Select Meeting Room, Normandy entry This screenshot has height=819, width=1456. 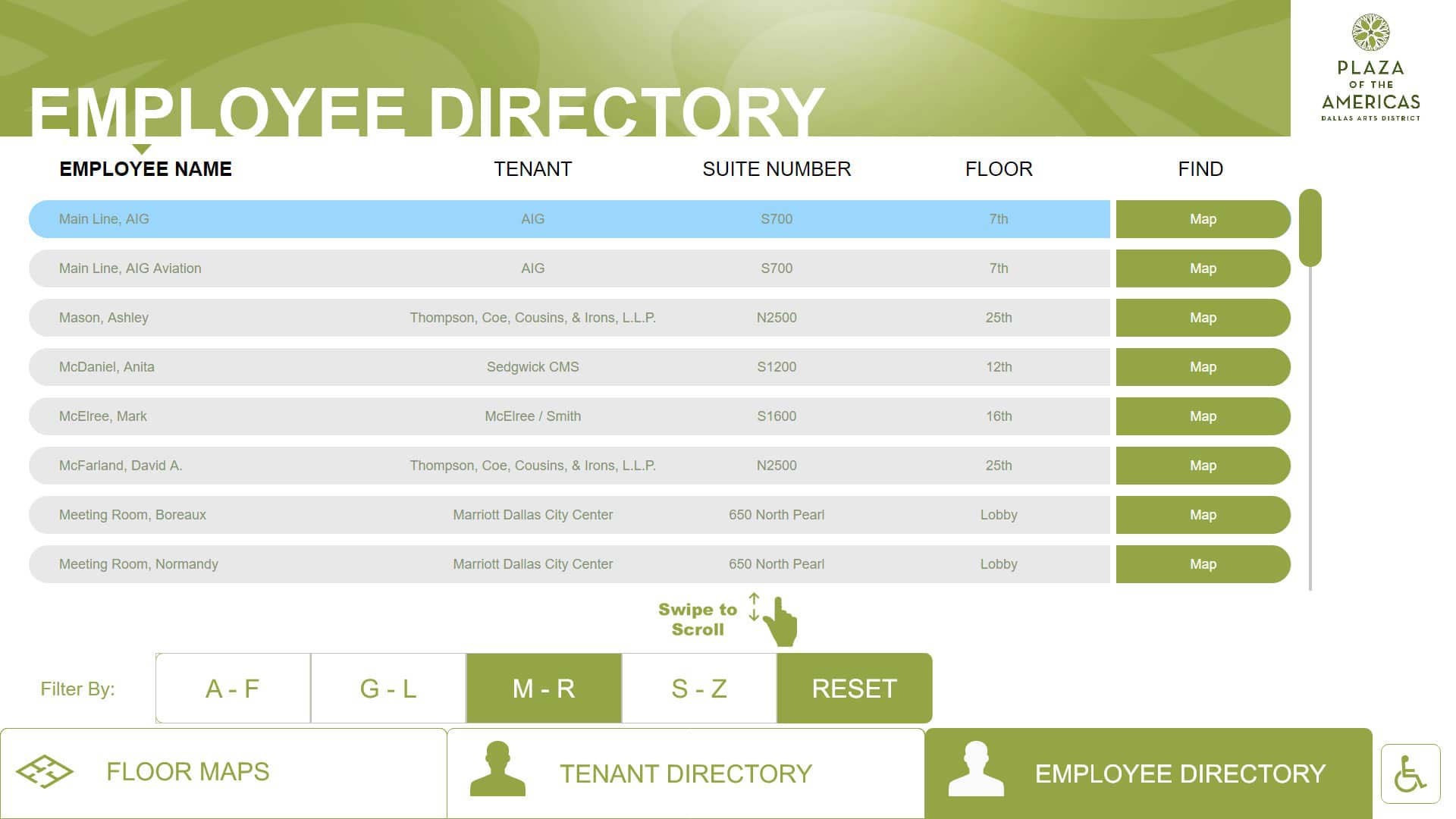coord(570,564)
